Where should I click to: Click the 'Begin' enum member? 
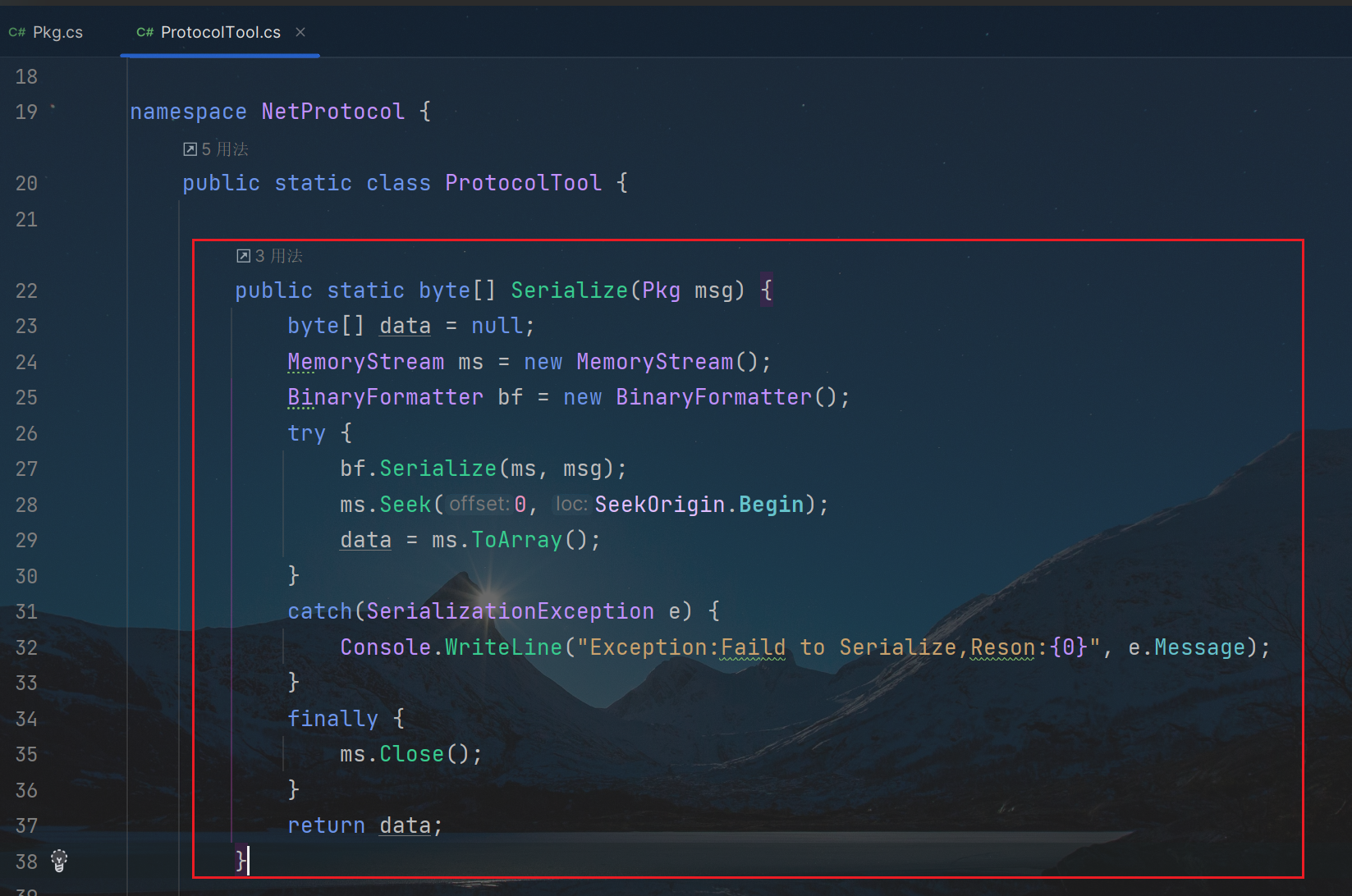click(772, 505)
